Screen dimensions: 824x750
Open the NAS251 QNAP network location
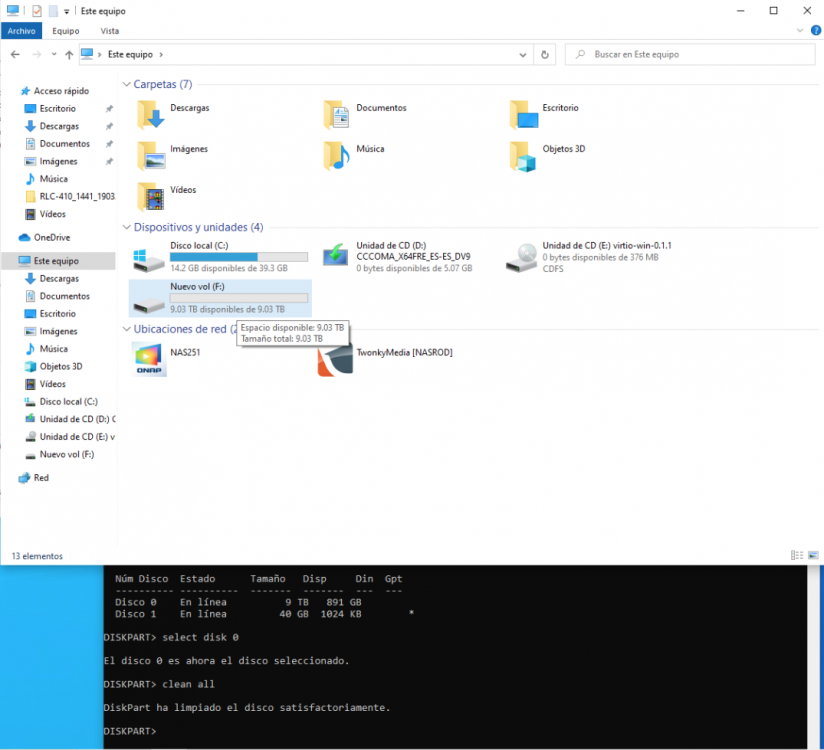pyautogui.click(x=149, y=359)
